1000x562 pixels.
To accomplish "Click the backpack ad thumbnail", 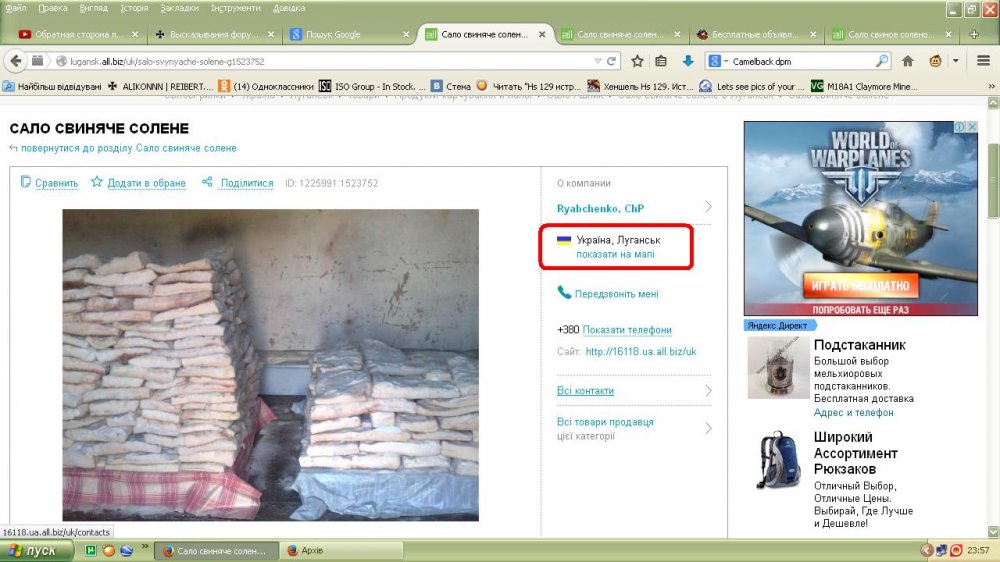I will tap(777, 459).
